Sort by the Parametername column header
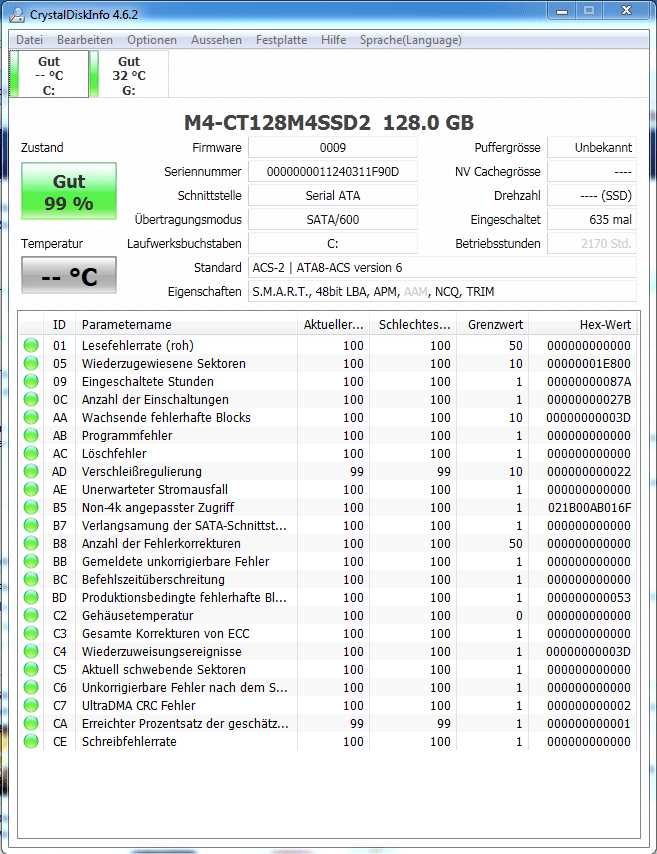Screen dimensions: 657x854 click(x=186, y=325)
